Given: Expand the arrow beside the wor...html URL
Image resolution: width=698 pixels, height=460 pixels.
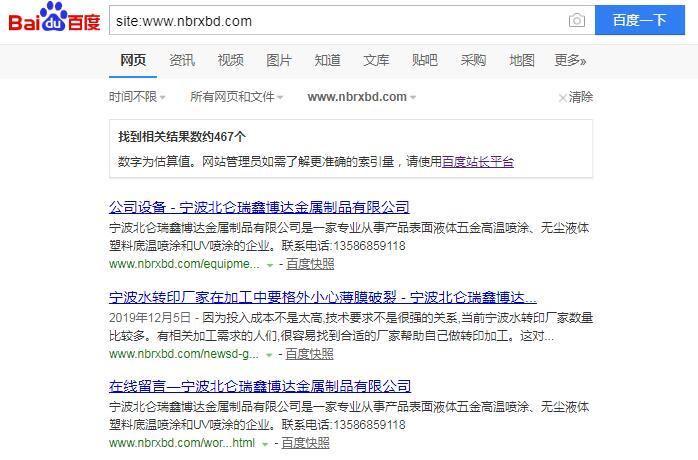Looking at the screenshot, I should (265, 444).
